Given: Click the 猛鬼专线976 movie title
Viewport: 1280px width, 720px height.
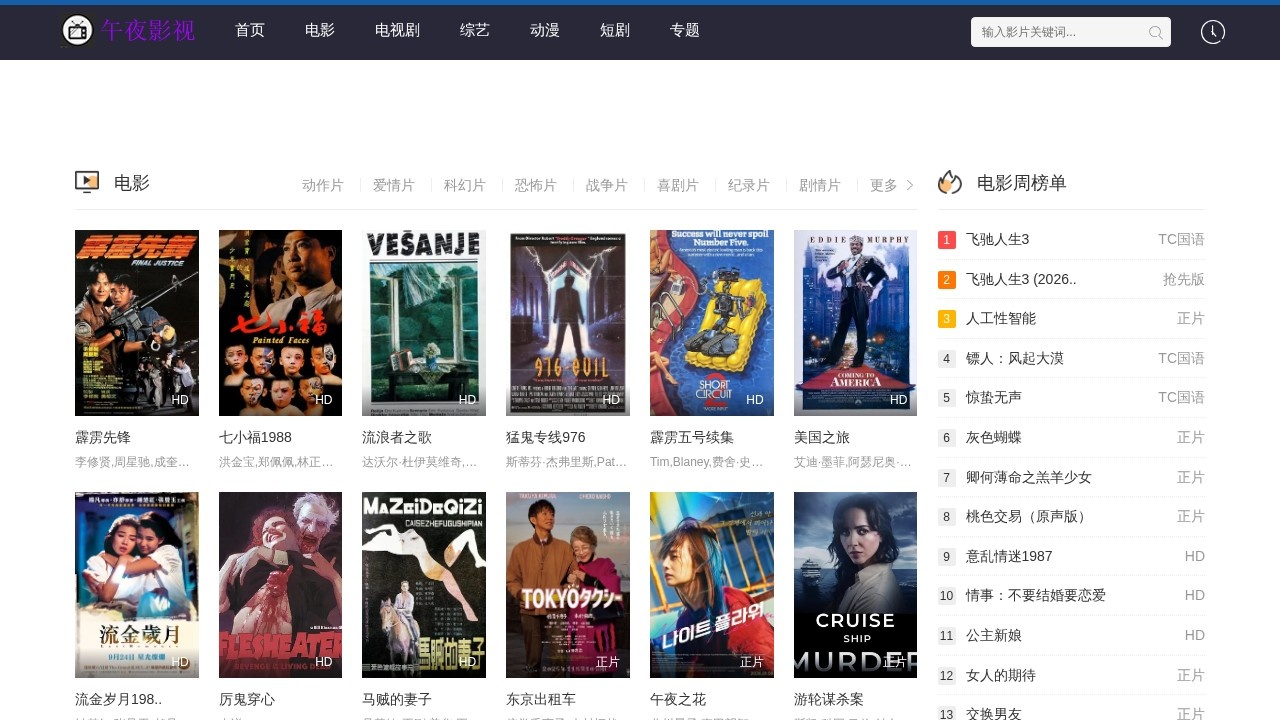Looking at the screenshot, I should (545, 437).
